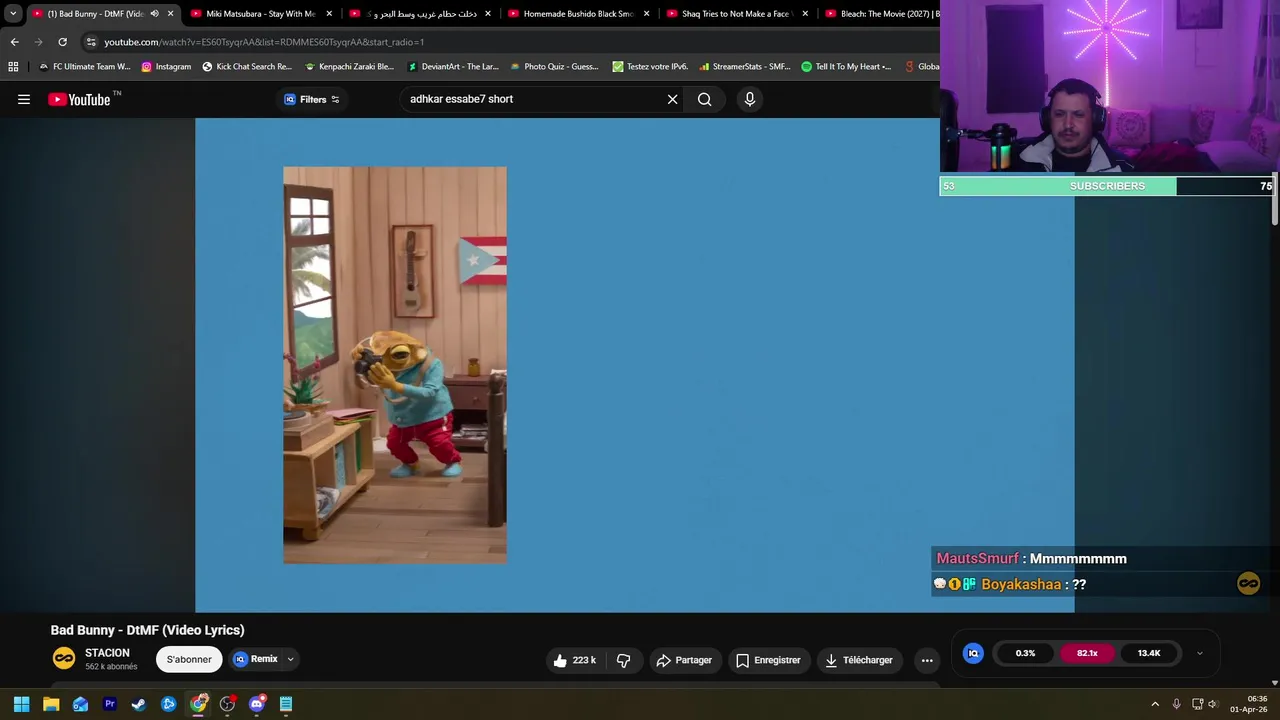
Task: Click the Télécharger download button
Action: pos(858,660)
